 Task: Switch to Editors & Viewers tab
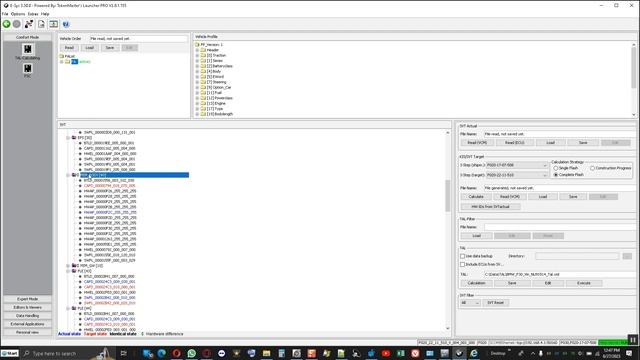click(27, 307)
